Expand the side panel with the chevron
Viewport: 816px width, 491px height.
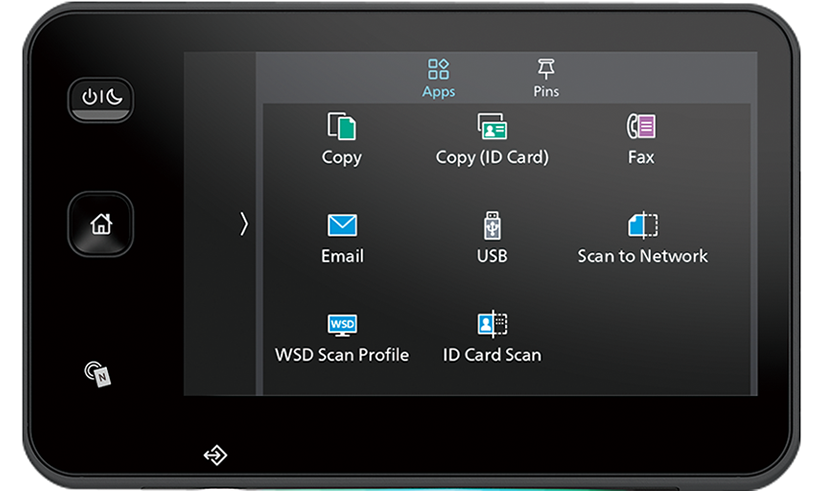[243, 225]
